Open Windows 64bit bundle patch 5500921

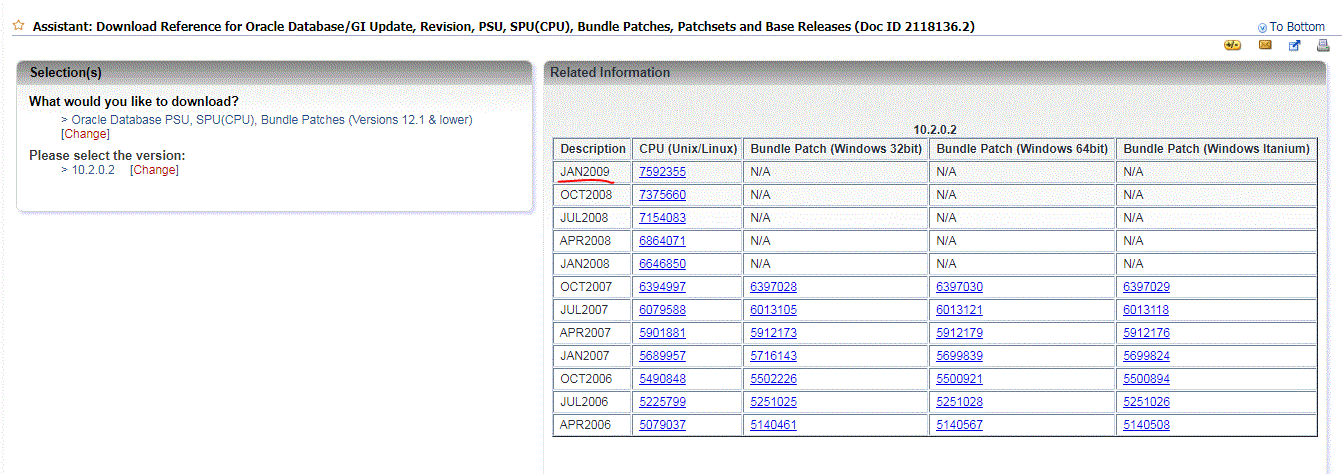point(959,379)
